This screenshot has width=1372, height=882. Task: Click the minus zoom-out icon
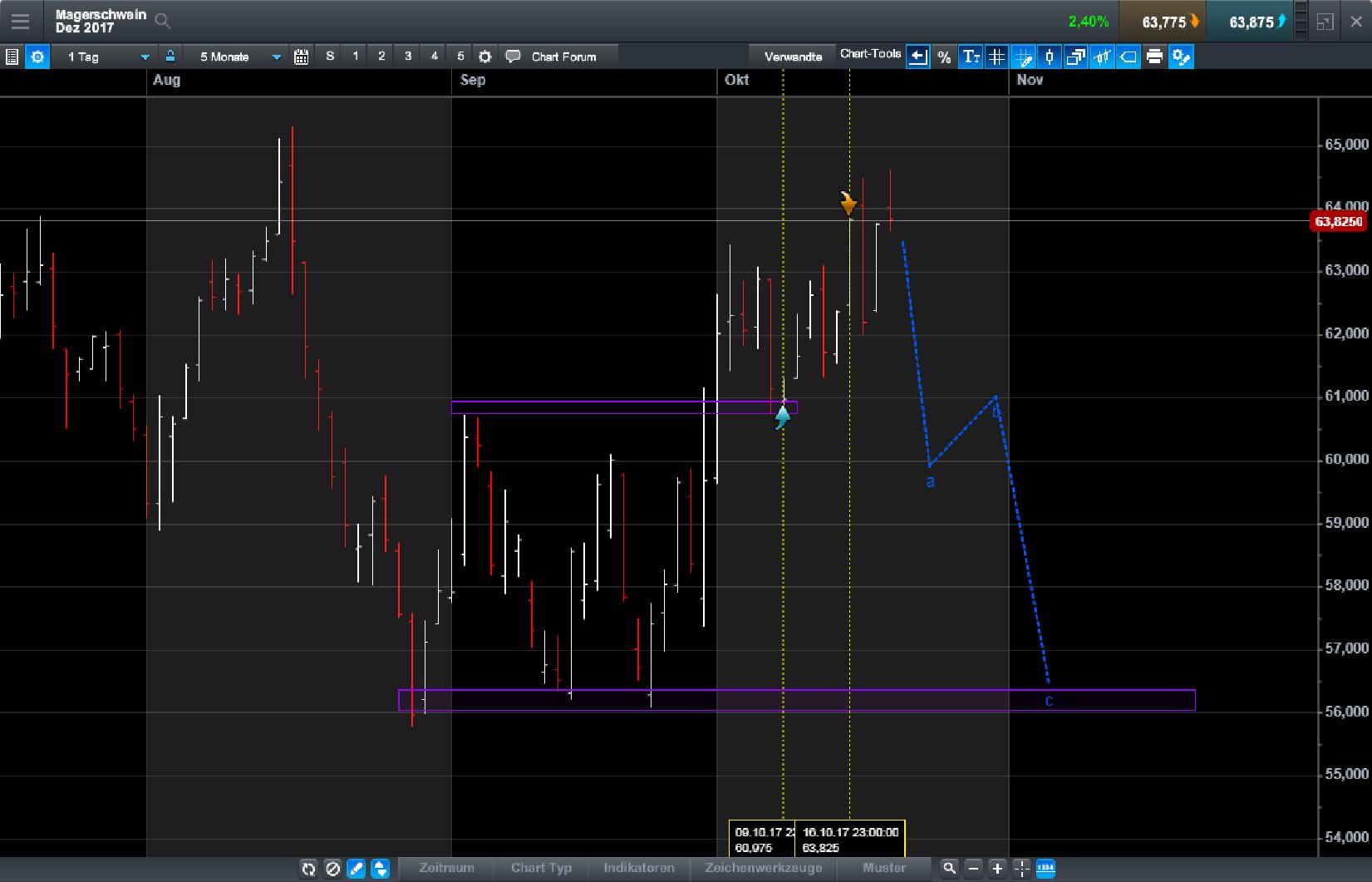coord(973,868)
